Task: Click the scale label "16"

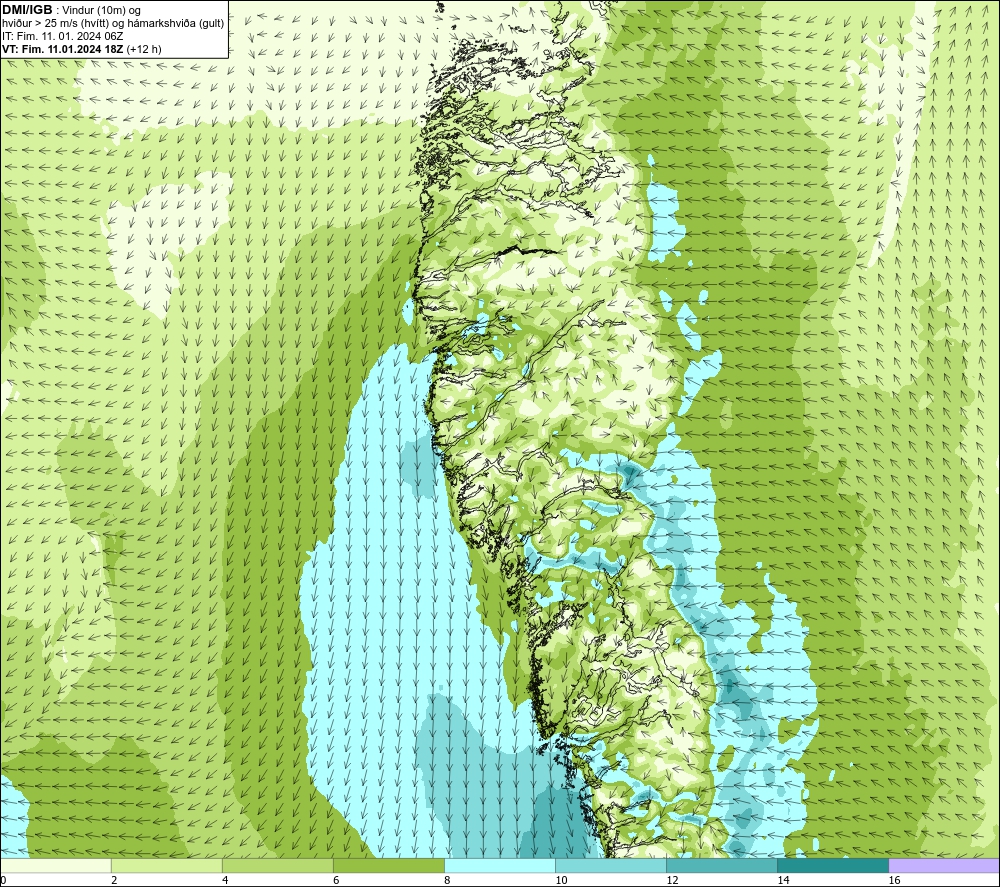Action: tap(893, 880)
